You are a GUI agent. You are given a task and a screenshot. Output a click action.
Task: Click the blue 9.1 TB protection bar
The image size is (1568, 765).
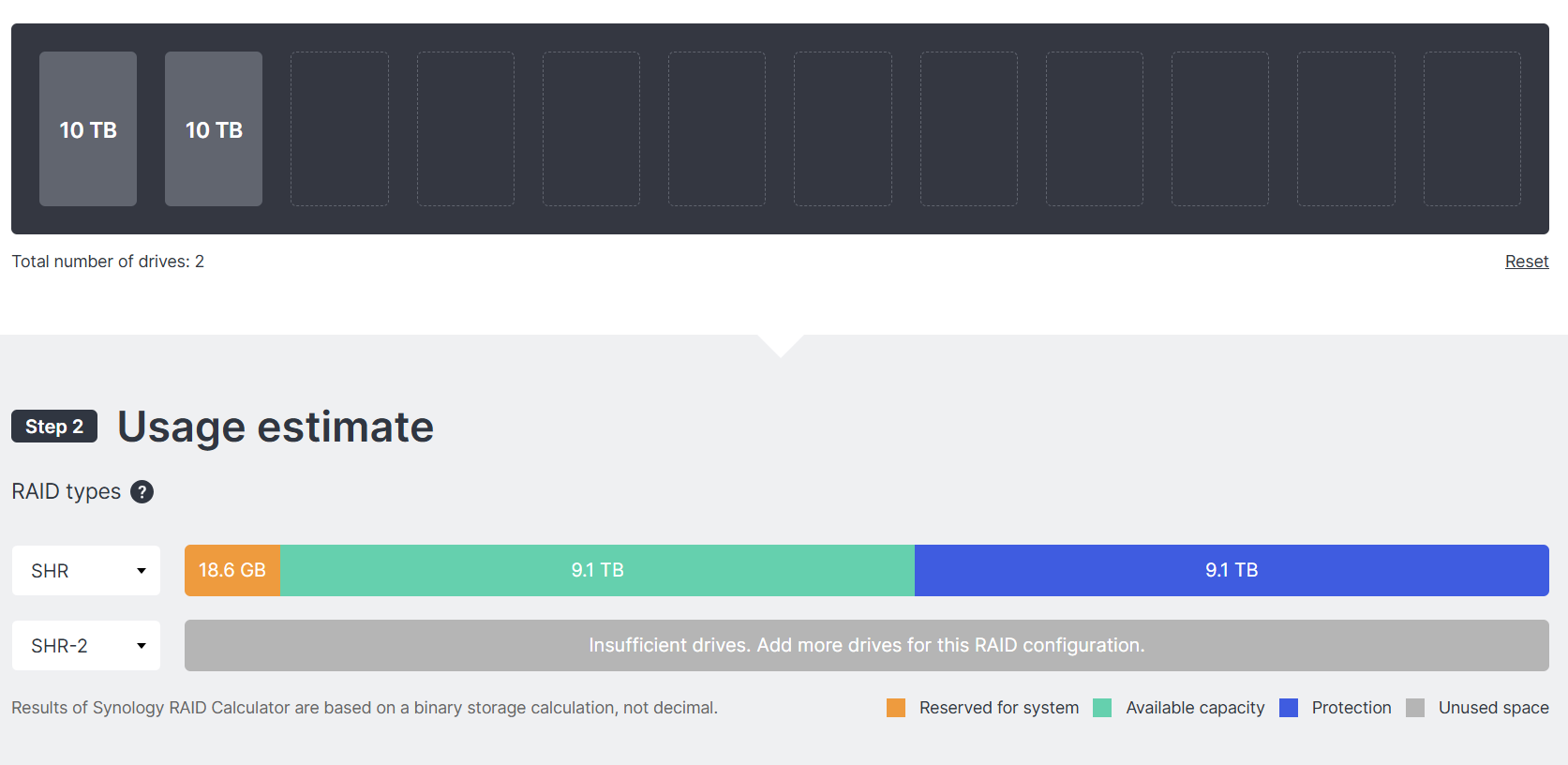point(1232,571)
